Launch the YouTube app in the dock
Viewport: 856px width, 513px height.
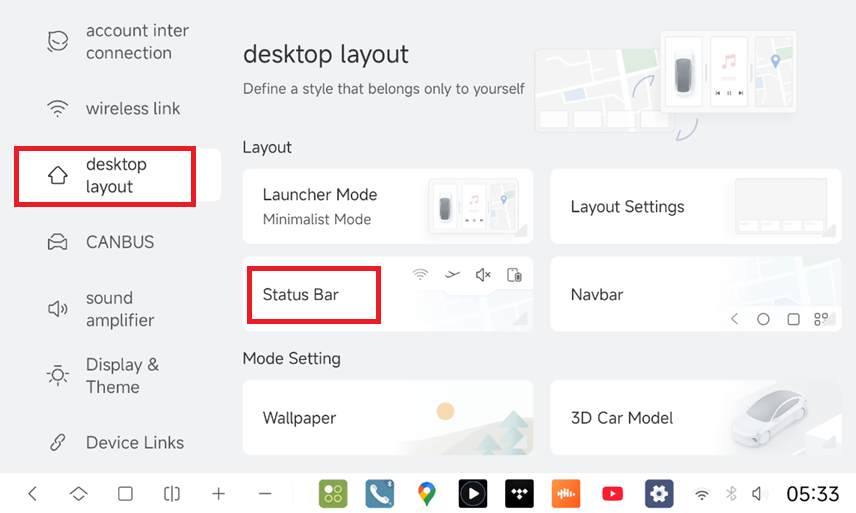[x=613, y=493]
